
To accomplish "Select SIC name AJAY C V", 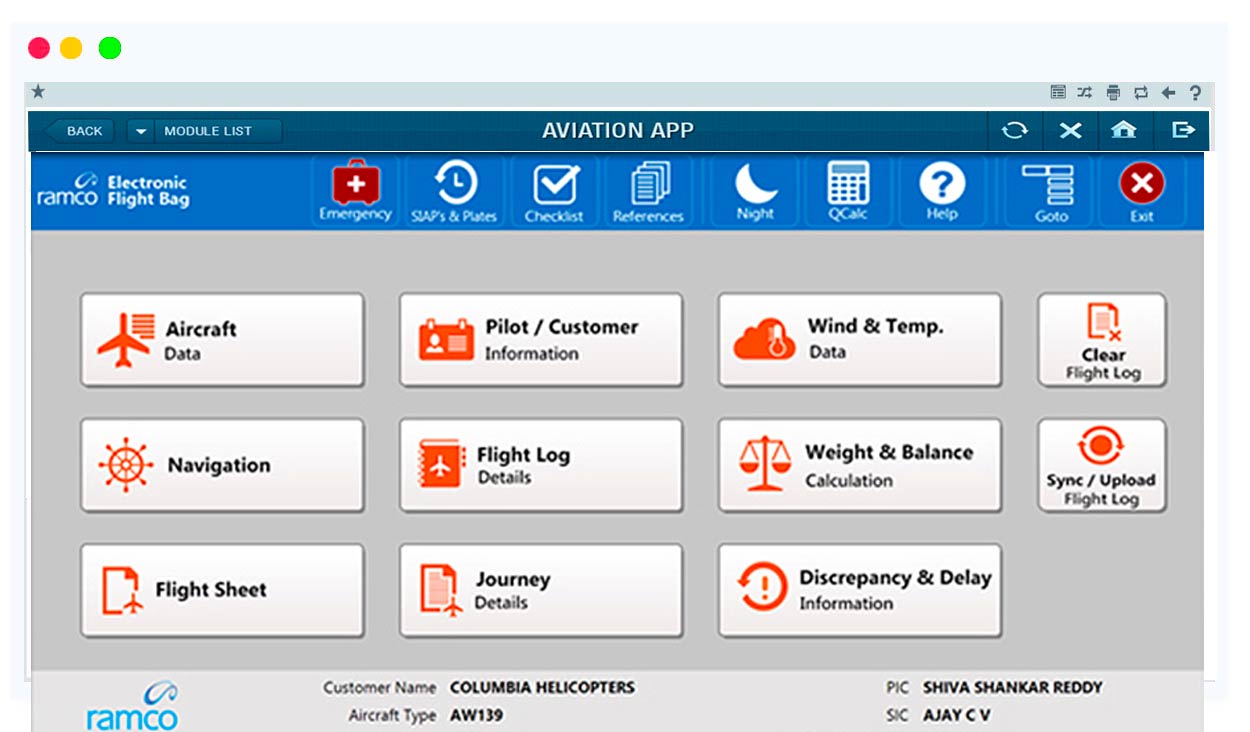I will (956, 716).
